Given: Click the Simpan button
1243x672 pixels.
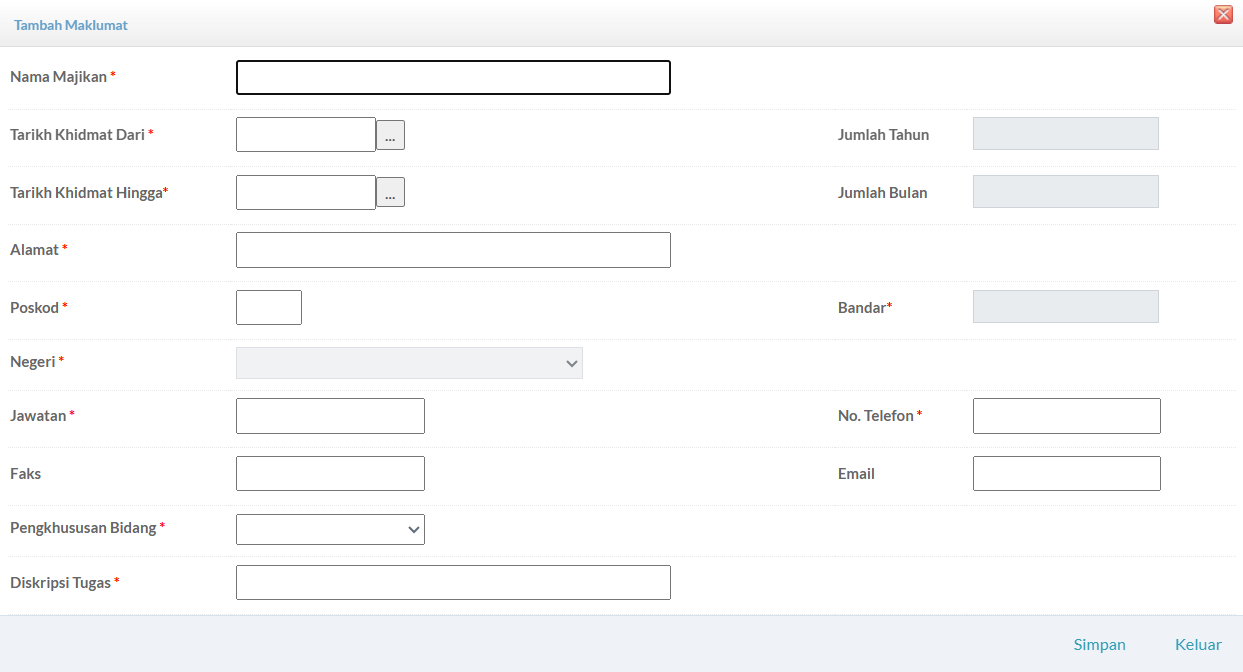Looking at the screenshot, I should click(1099, 645).
